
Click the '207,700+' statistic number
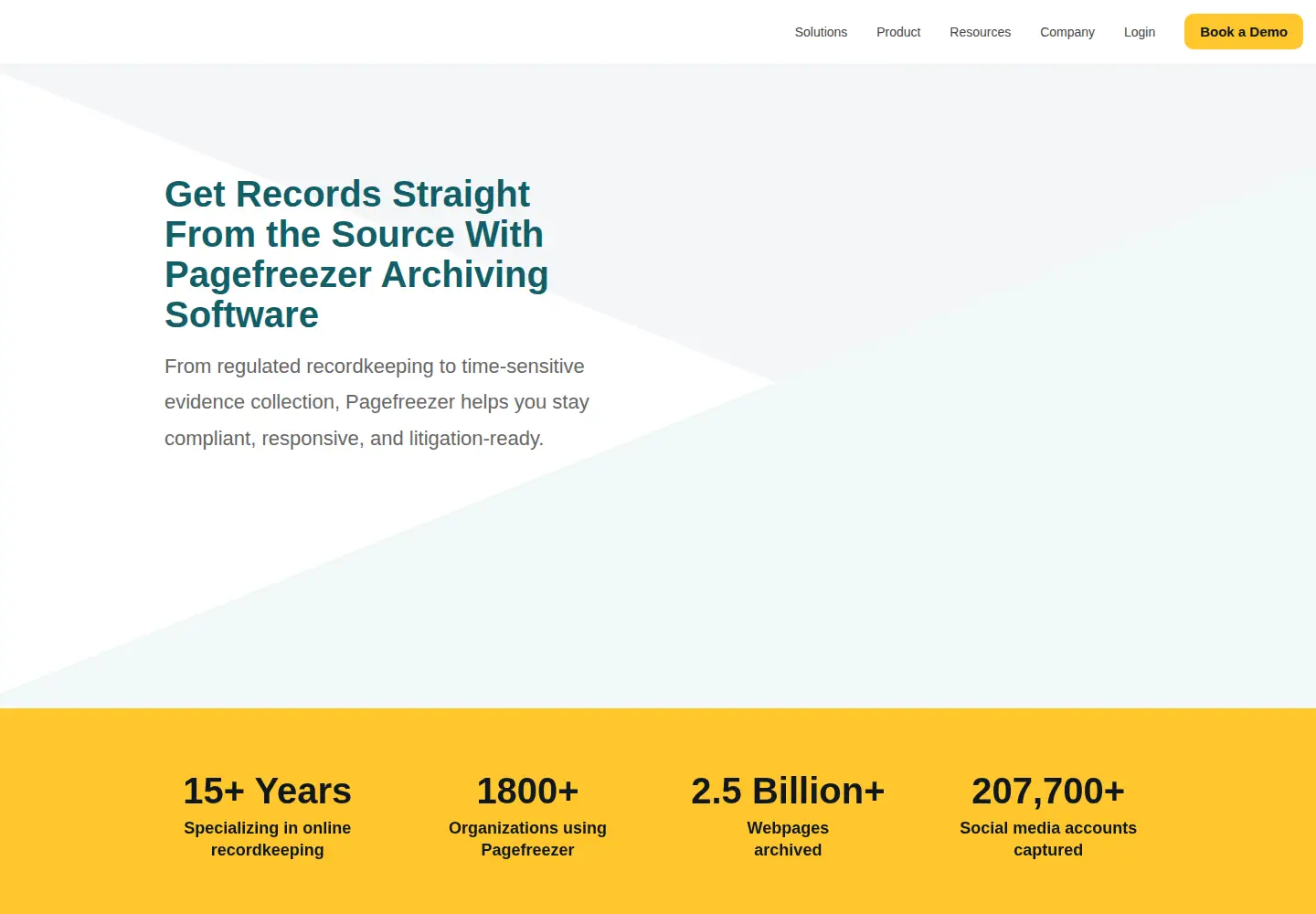1048,792
